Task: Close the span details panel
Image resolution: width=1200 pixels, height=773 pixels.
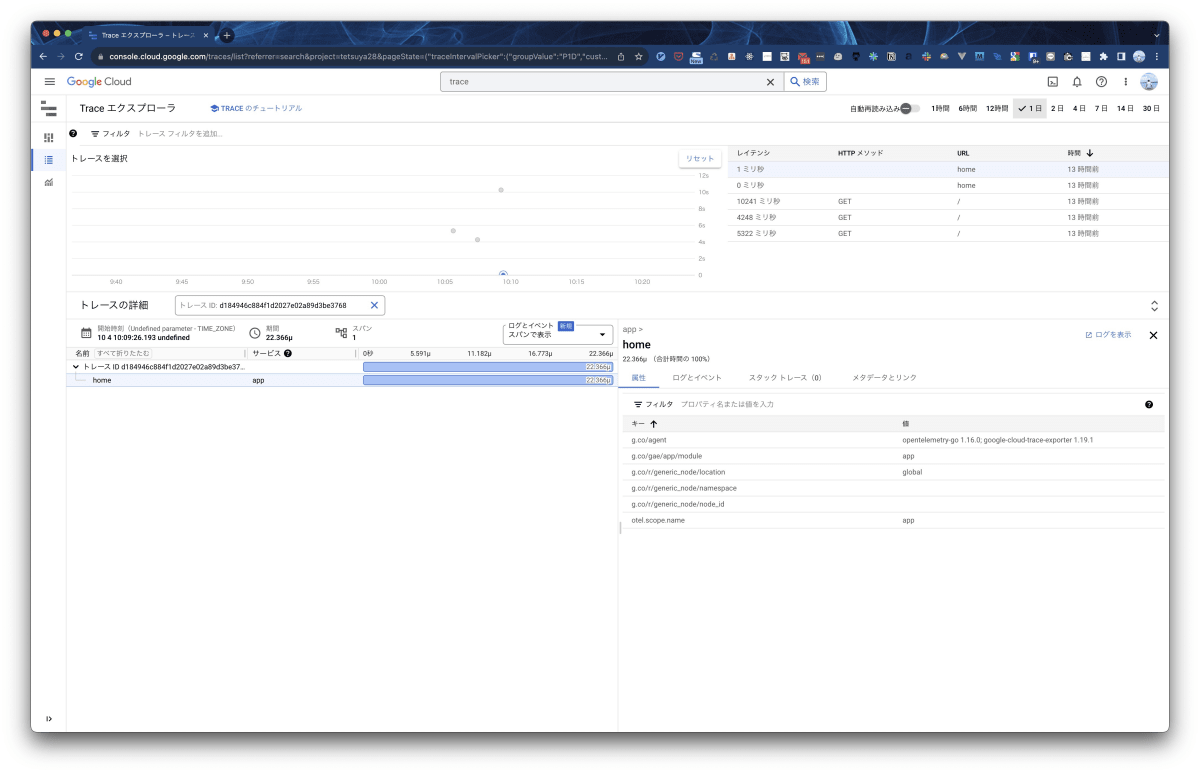Action: click(x=1153, y=335)
